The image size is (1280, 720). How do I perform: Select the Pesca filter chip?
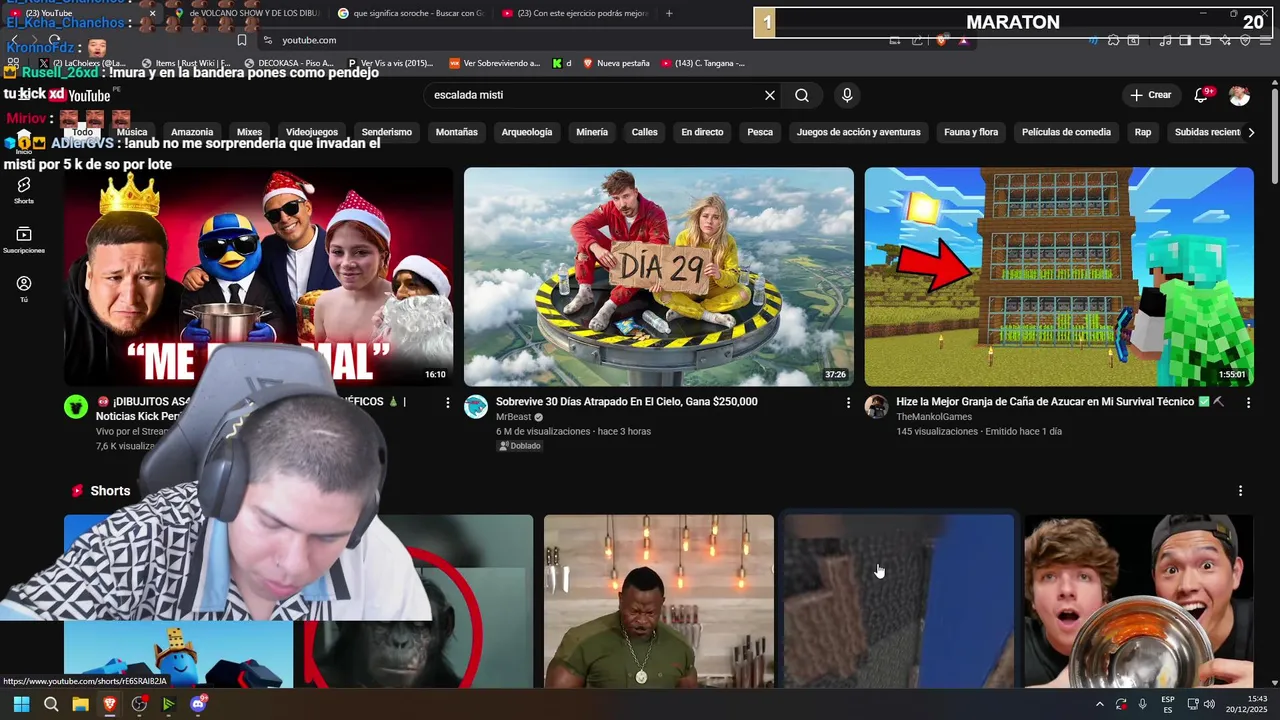click(760, 132)
